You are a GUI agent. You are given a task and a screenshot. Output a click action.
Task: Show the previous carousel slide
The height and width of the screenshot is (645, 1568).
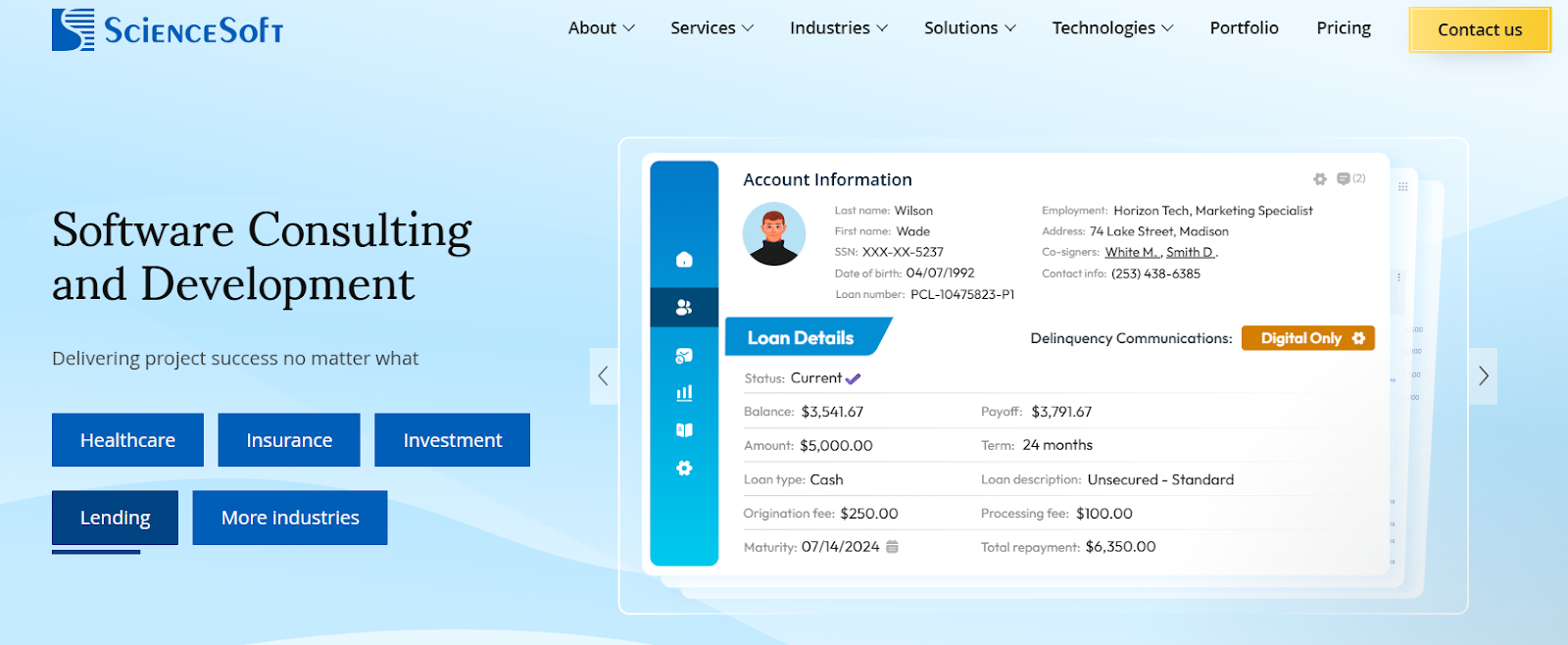click(604, 376)
